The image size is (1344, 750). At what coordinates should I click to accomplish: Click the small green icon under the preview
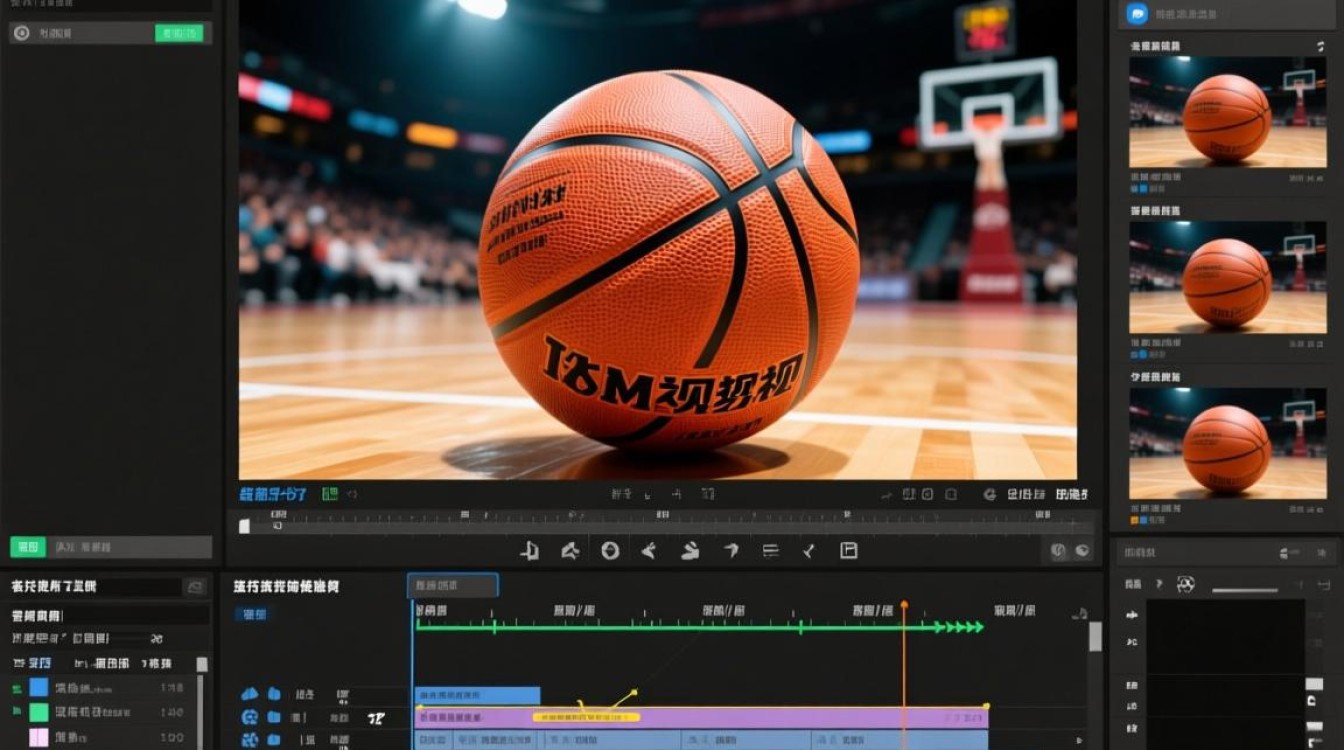(330, 494)
